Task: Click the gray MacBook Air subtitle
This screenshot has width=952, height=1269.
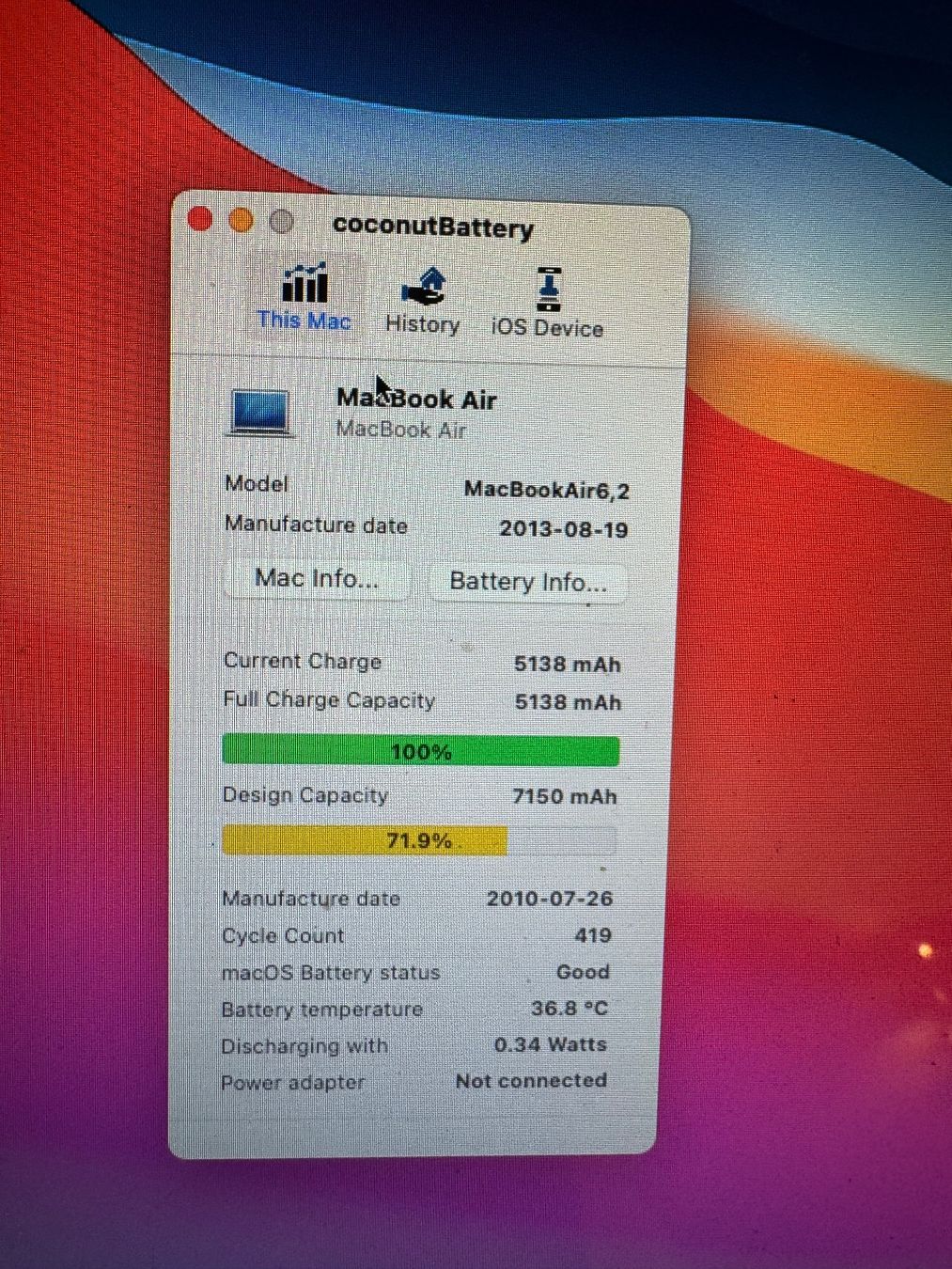Action: tap(400, 431)
